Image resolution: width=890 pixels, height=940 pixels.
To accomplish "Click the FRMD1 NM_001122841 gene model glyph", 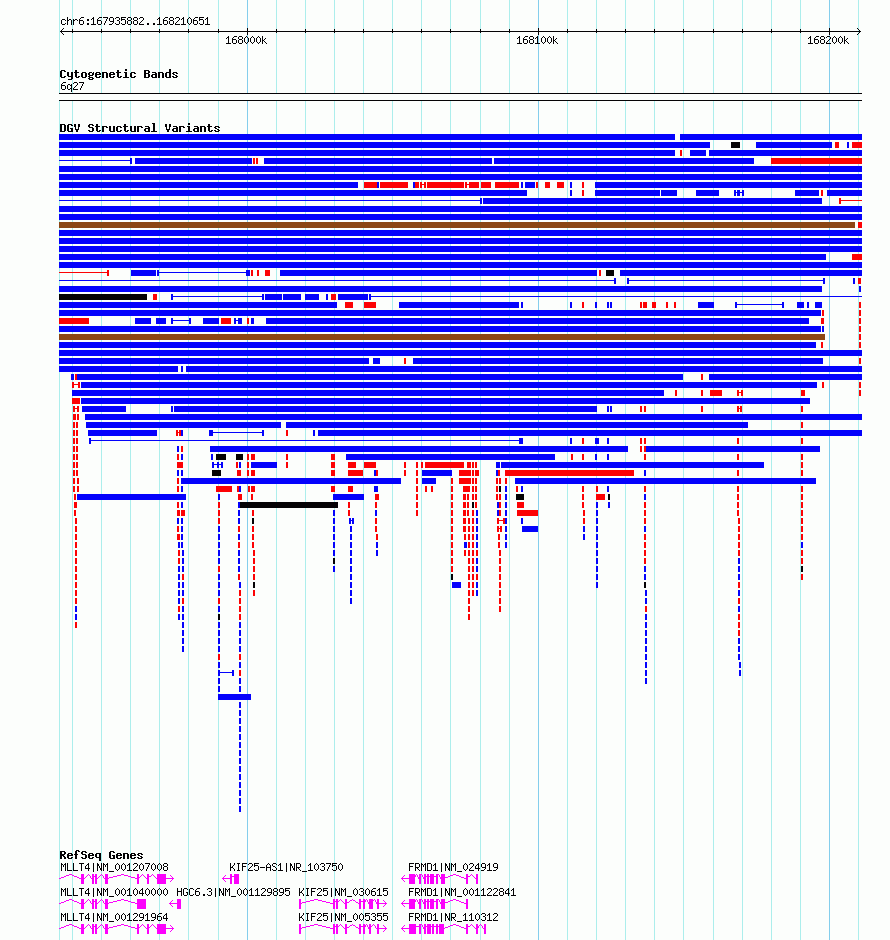I will tap(435, 904).
